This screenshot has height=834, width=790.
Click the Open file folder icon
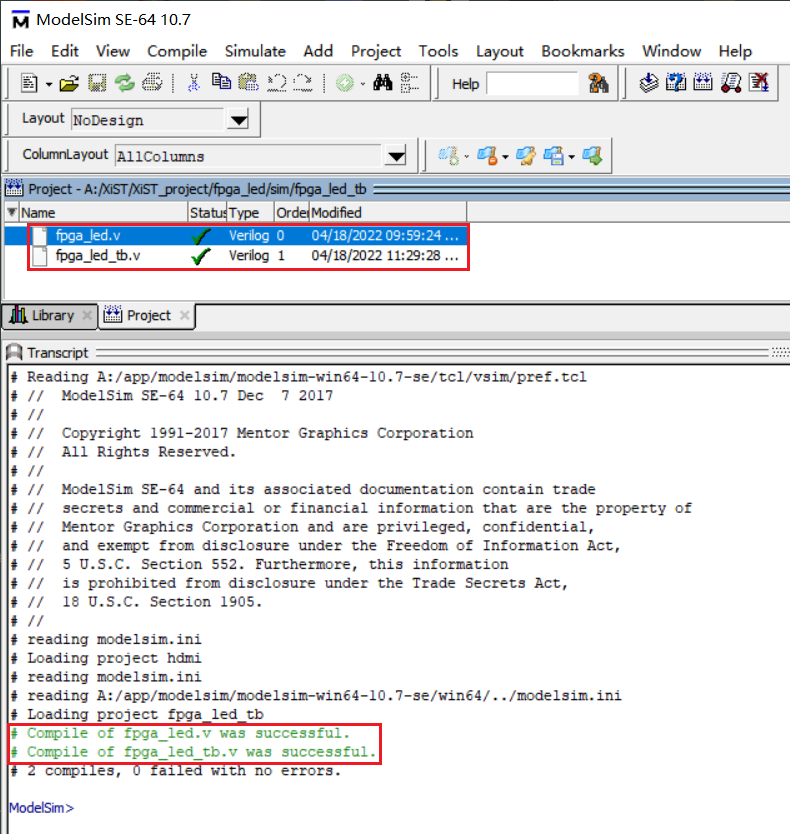click(x=69, y=84)
